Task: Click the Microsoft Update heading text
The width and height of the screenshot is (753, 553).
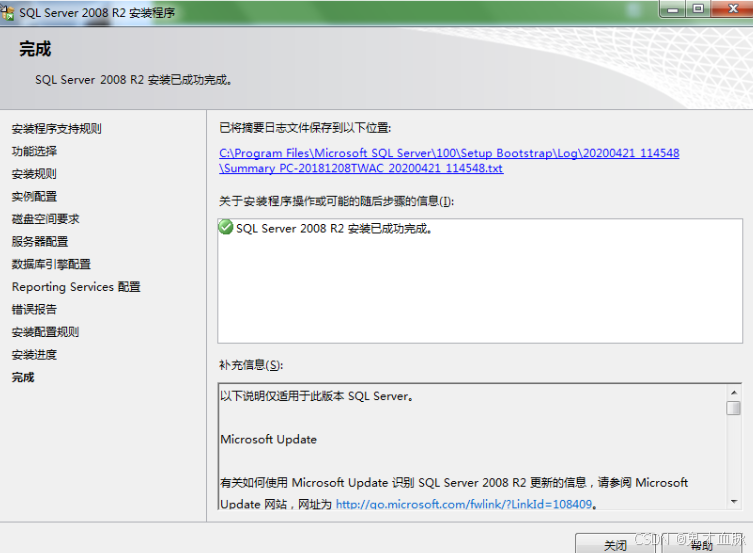Action: [x=268, y=439]
